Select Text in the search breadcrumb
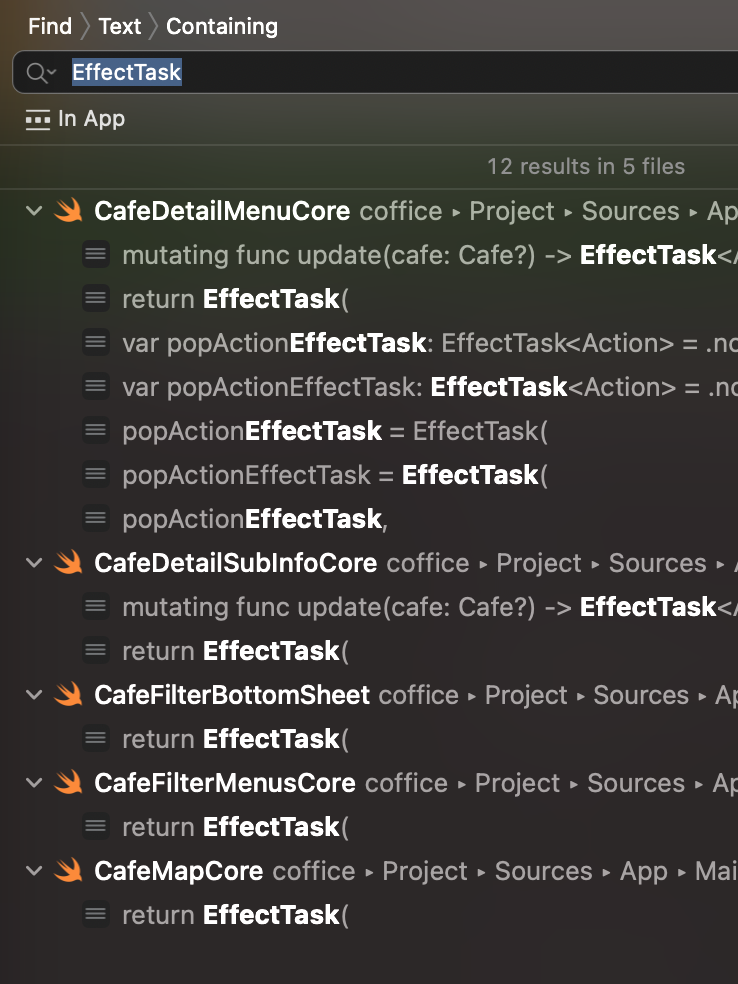738x984 pixels. pos(120,26)
